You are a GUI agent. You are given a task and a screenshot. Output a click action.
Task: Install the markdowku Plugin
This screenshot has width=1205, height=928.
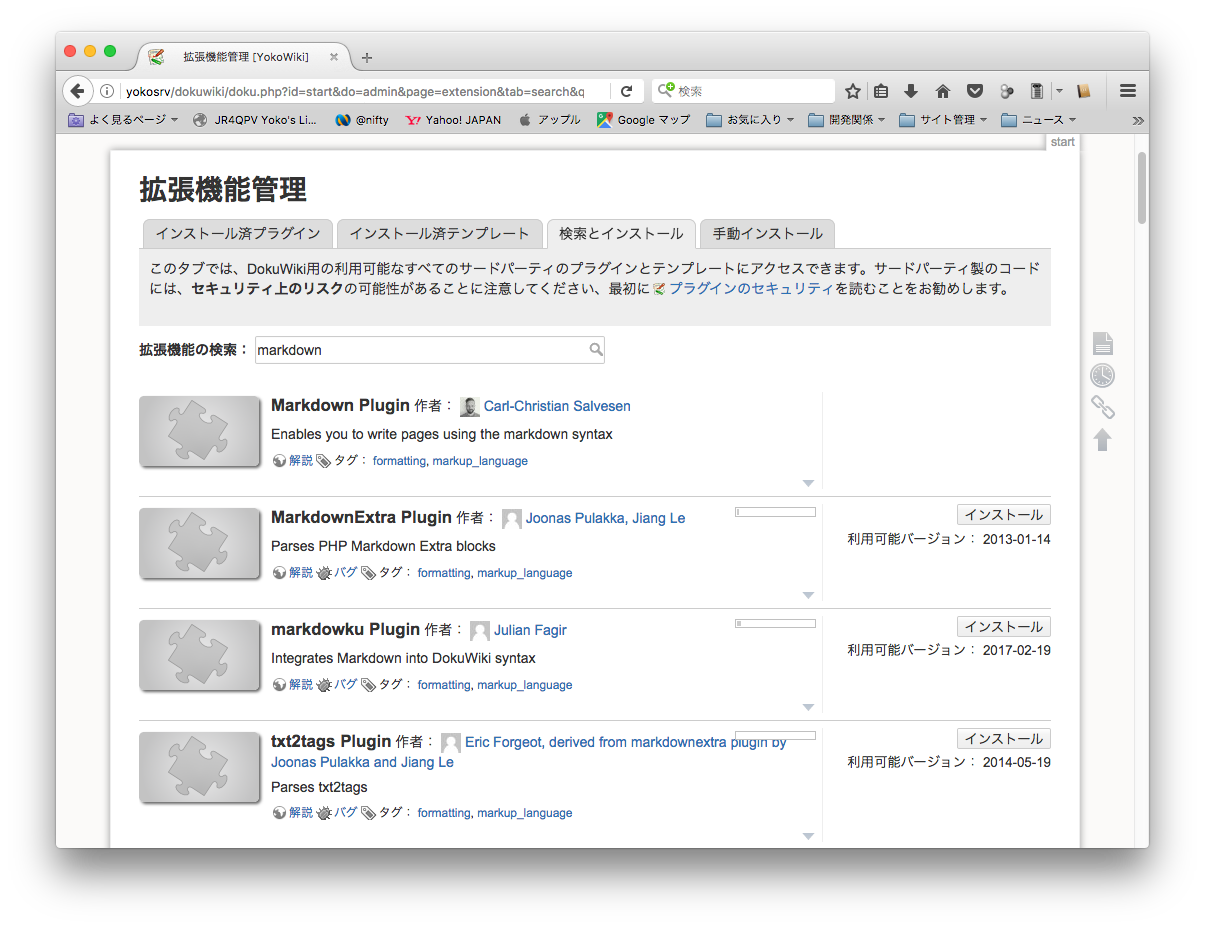1004,627
